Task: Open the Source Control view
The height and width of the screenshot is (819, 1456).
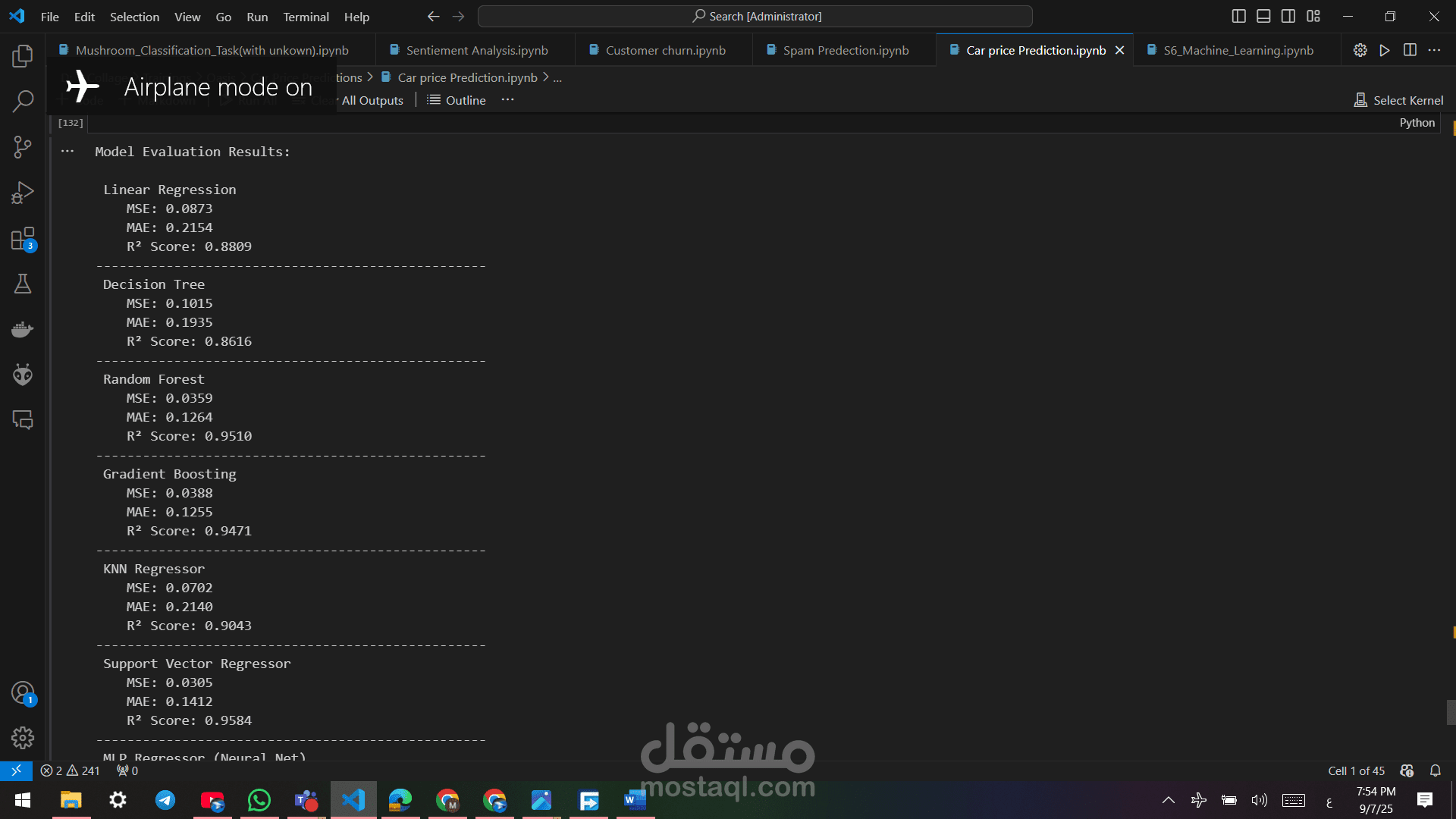Action: (x=23, y=147)
